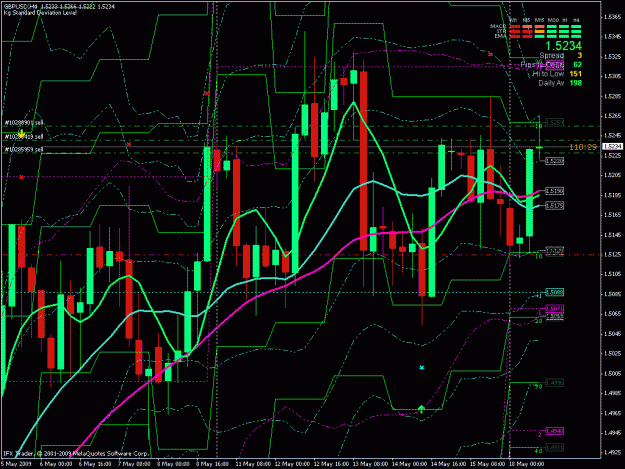
Task: Click the magenta 1.4948 level price label
Action: coord(554,432)
